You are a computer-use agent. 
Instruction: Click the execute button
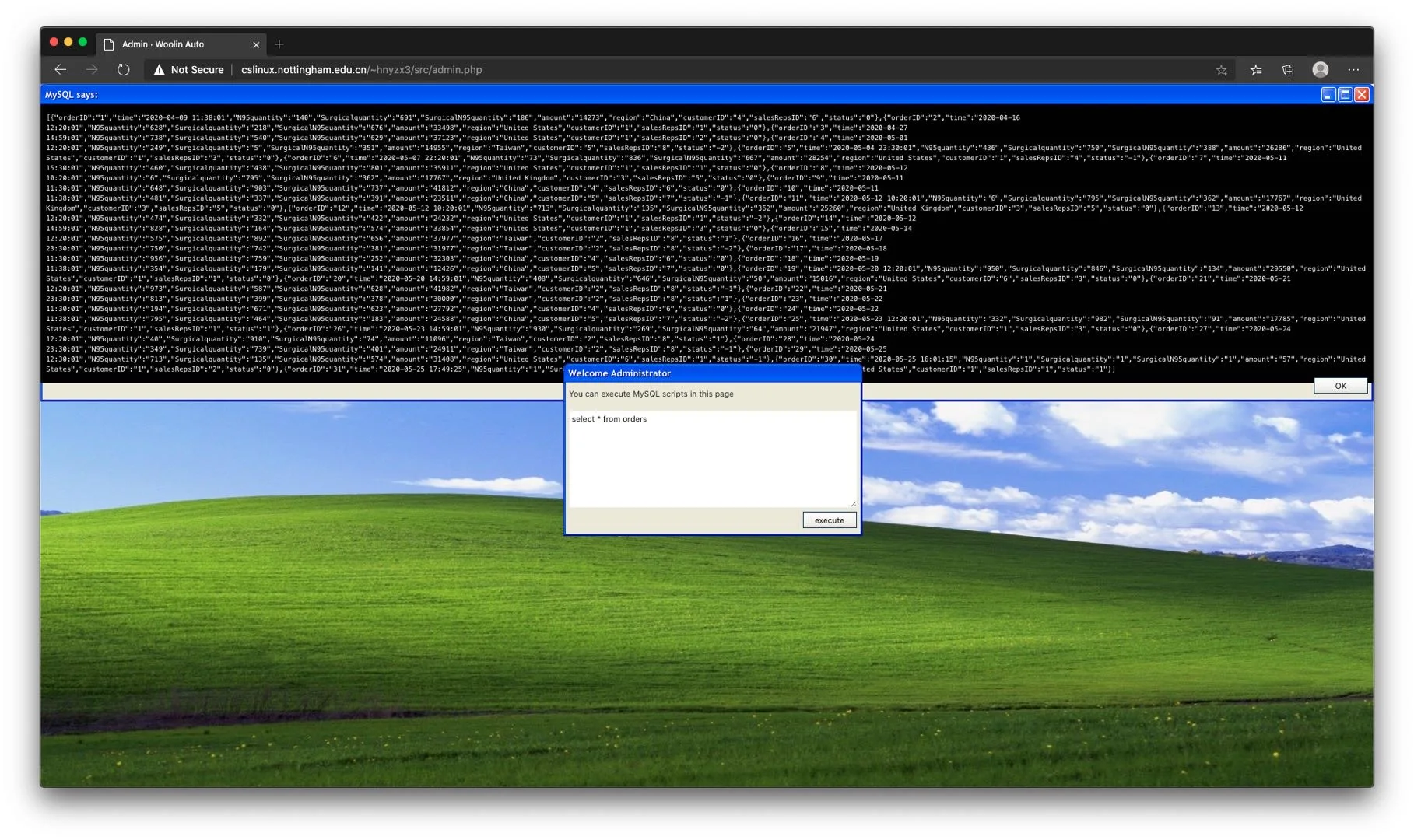[x=830, y=520]
